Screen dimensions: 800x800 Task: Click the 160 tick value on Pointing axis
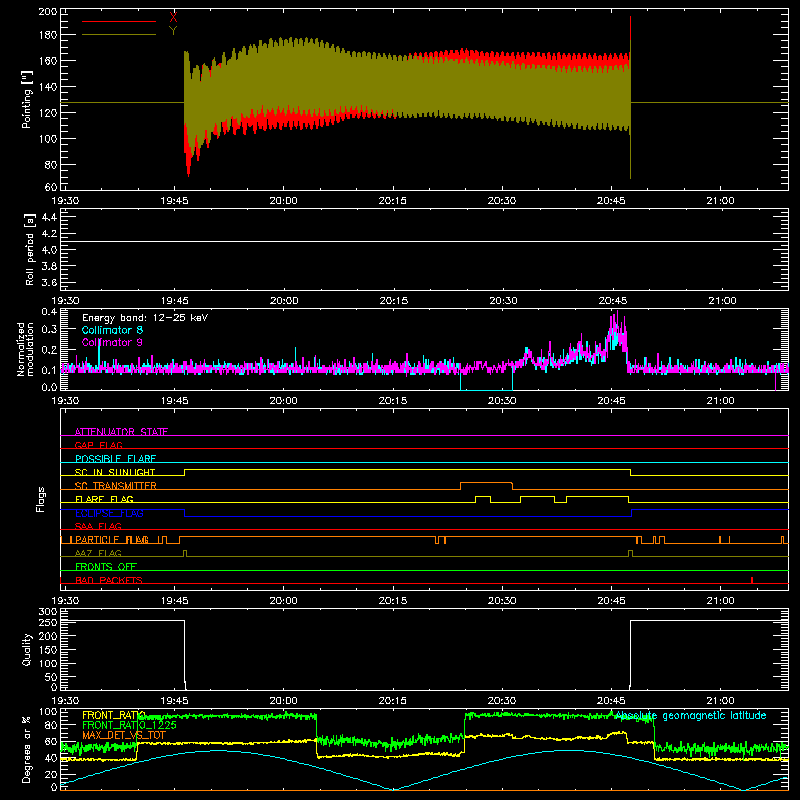48,61
